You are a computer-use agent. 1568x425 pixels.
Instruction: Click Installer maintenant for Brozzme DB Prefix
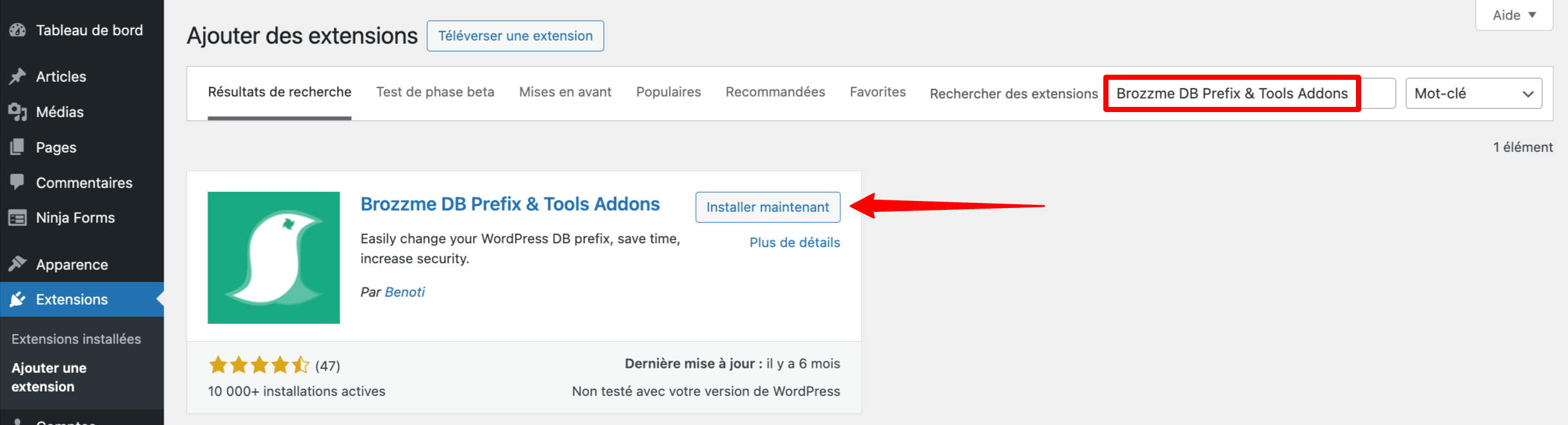coord(767,207)
